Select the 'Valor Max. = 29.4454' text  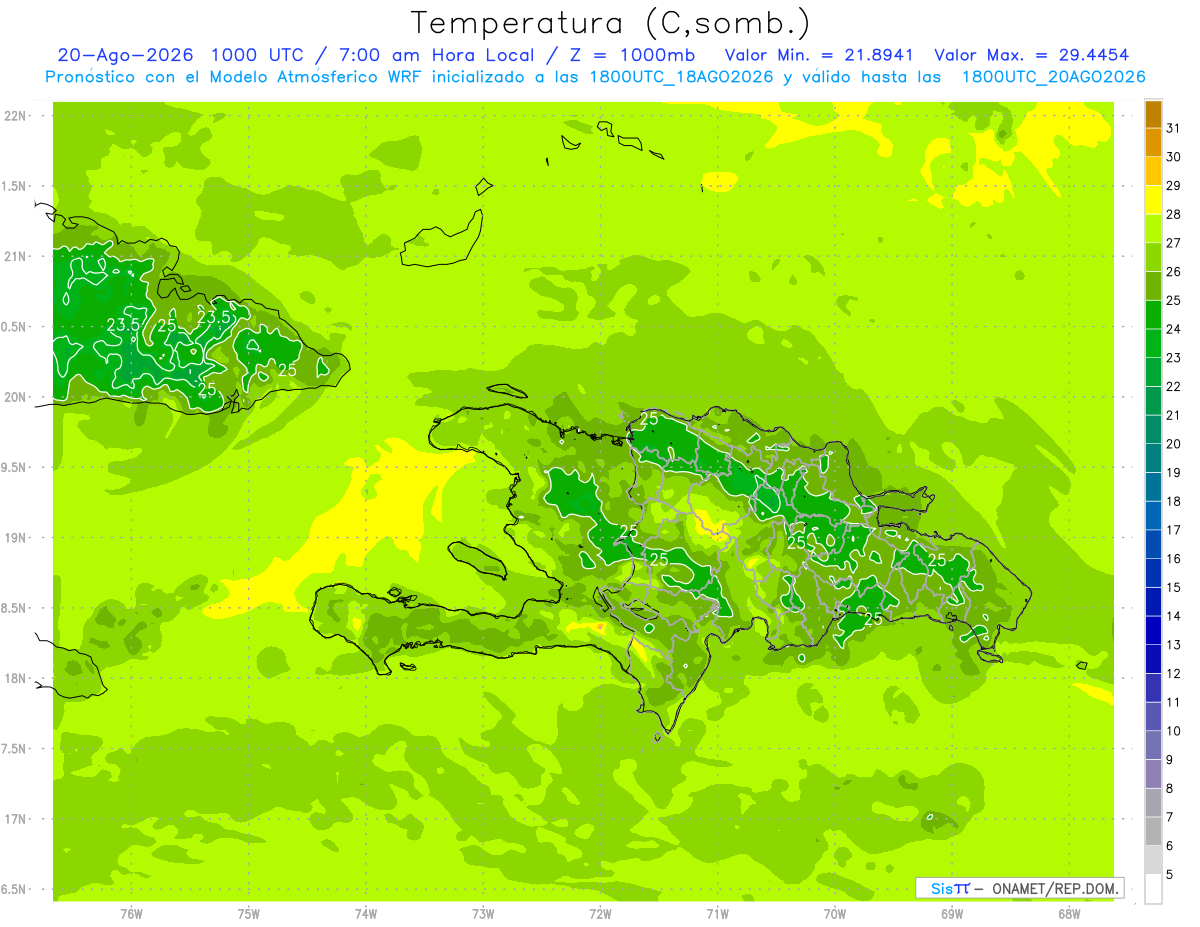click(1031, 55)
